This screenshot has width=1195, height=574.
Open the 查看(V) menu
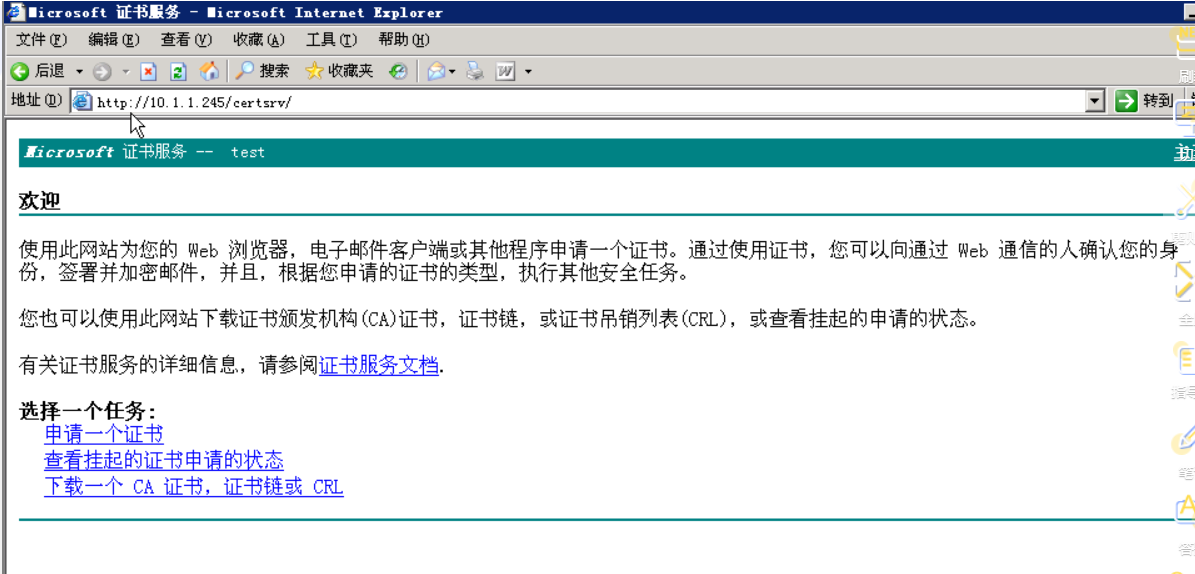[186, 40]
